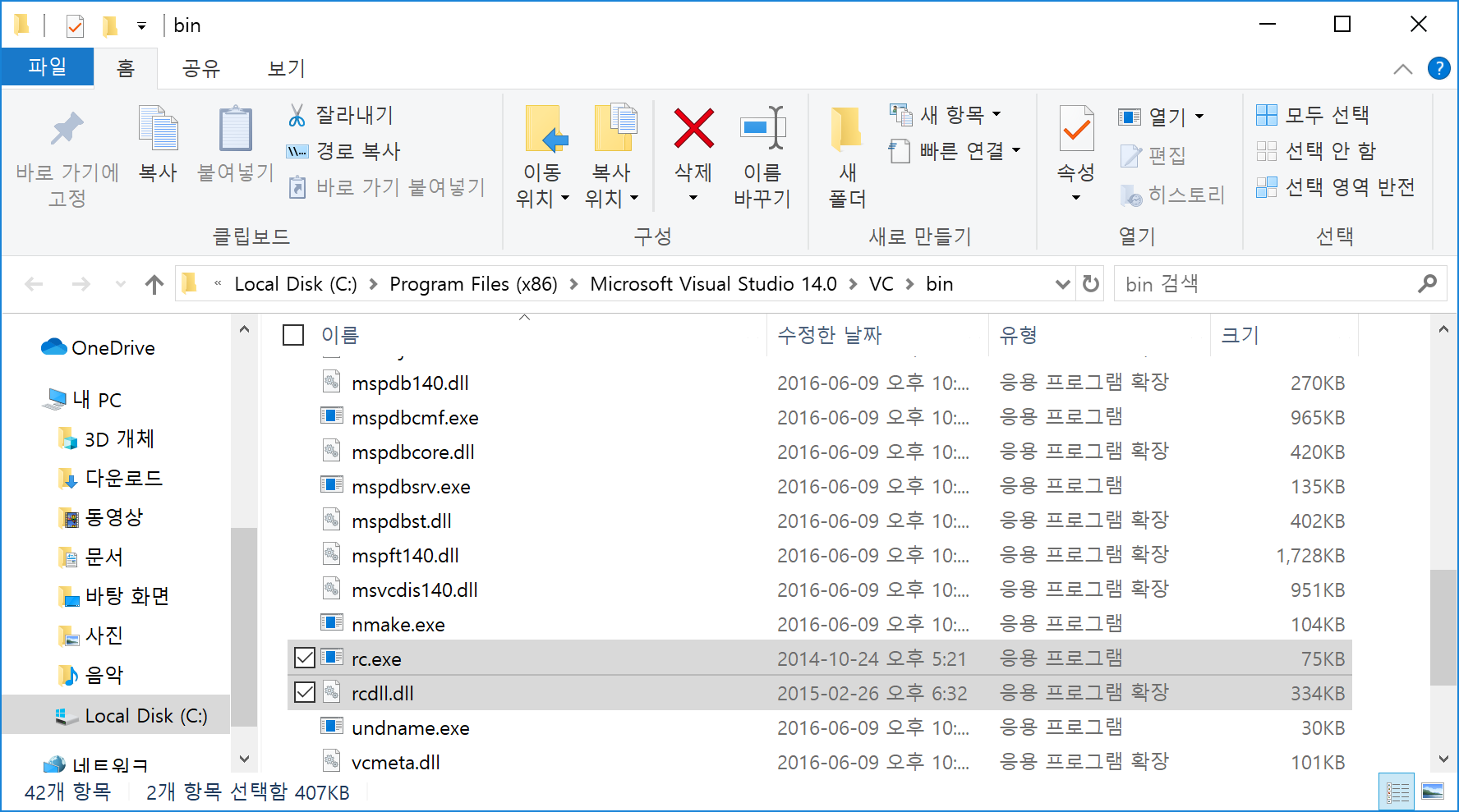Create a New Folder (새 폴더)
1459x812 pixels.
point(847,158)
